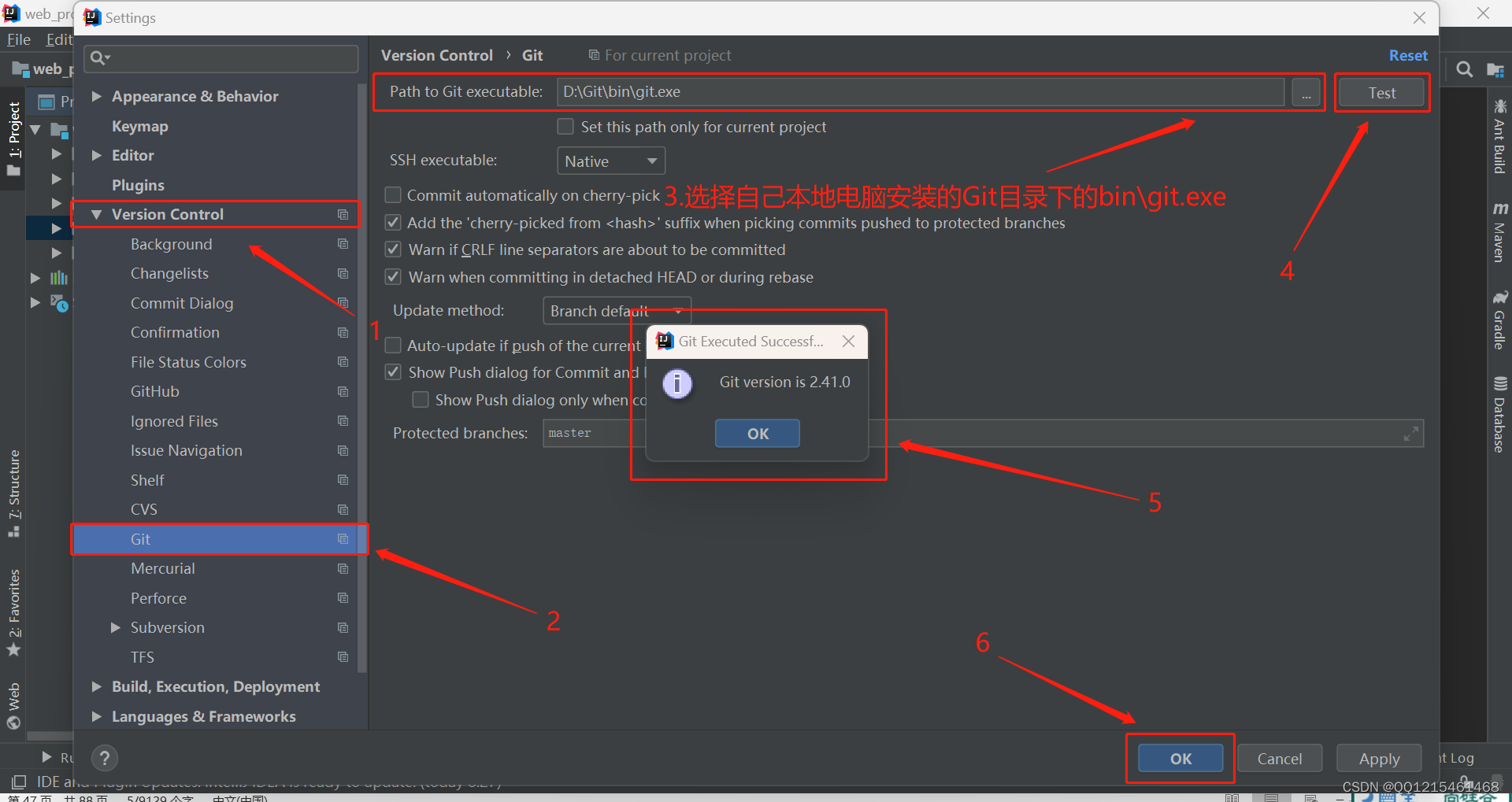Click the Path to Git executable field
Screen dimensions: 1512x802
click(920, 92)
